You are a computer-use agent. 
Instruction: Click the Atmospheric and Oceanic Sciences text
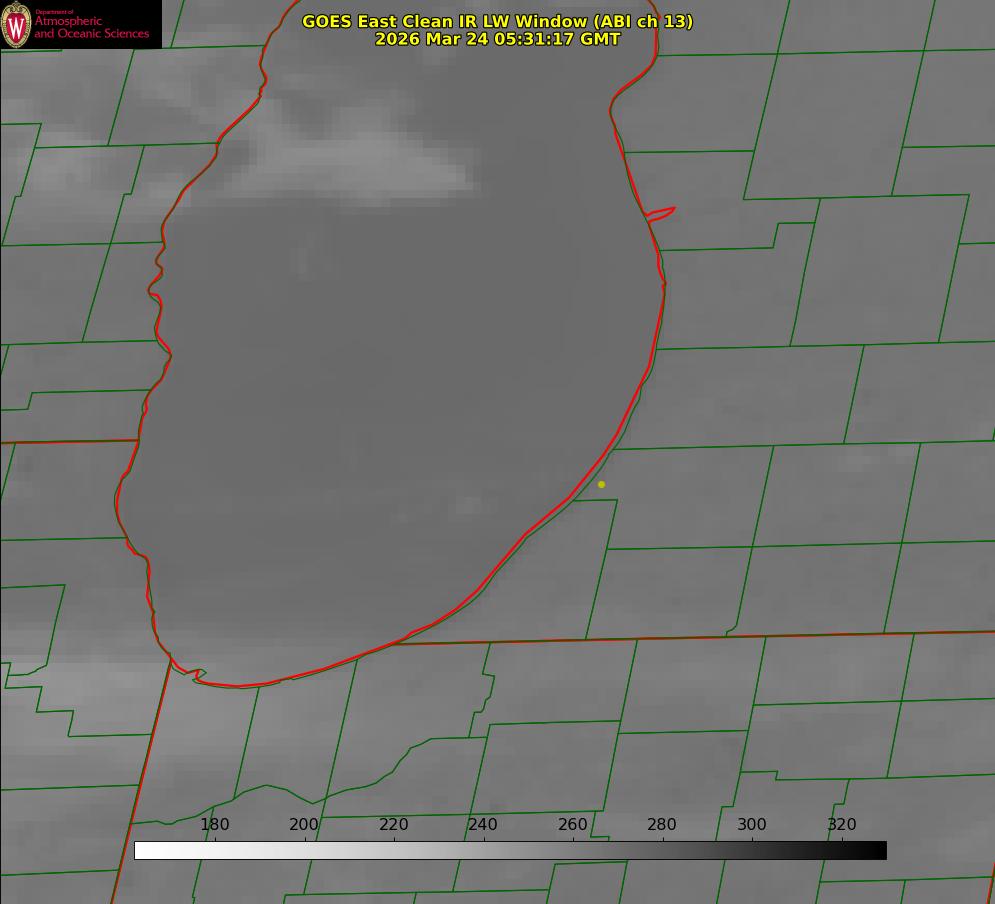(91, 27)
